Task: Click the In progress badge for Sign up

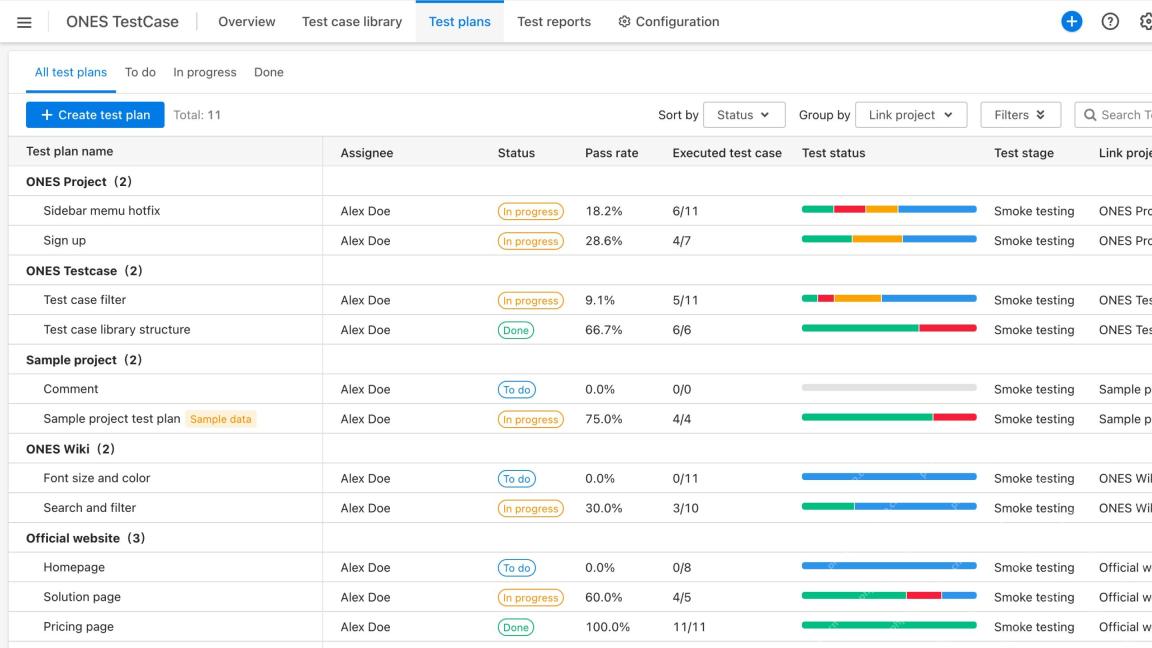Action: coord(530,241)
